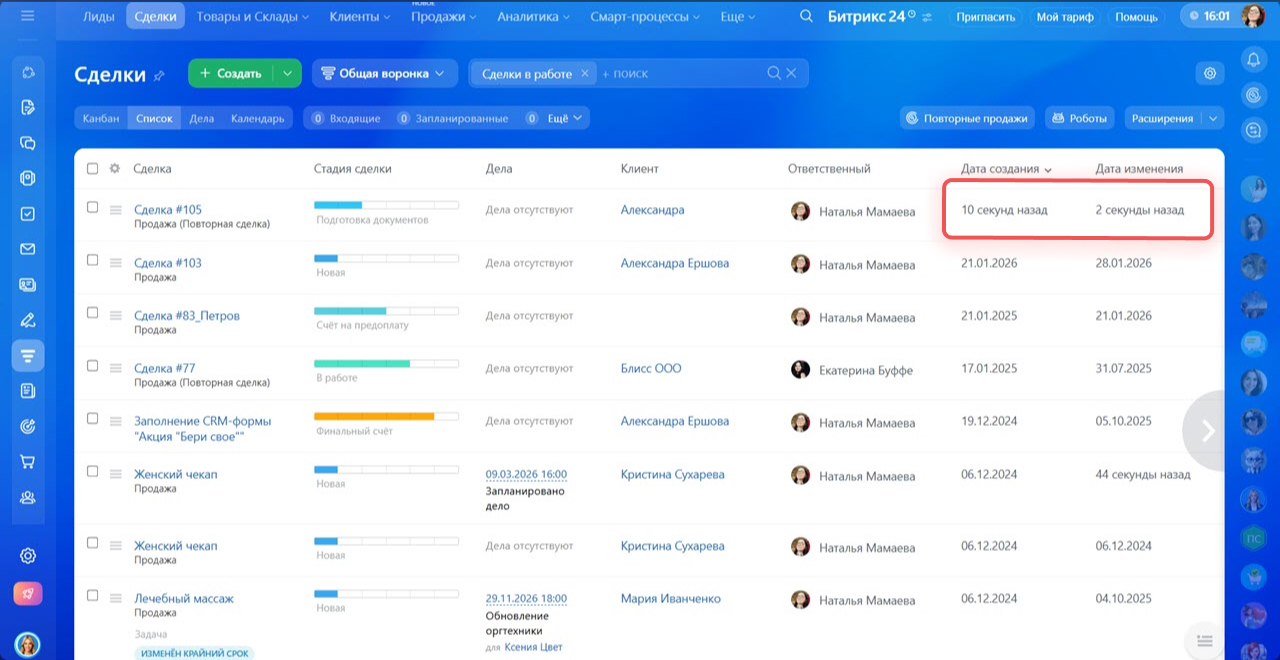Pin the Сделки page with pin icon
Viewport: 1280px width, 660px height.
[159, 75]
